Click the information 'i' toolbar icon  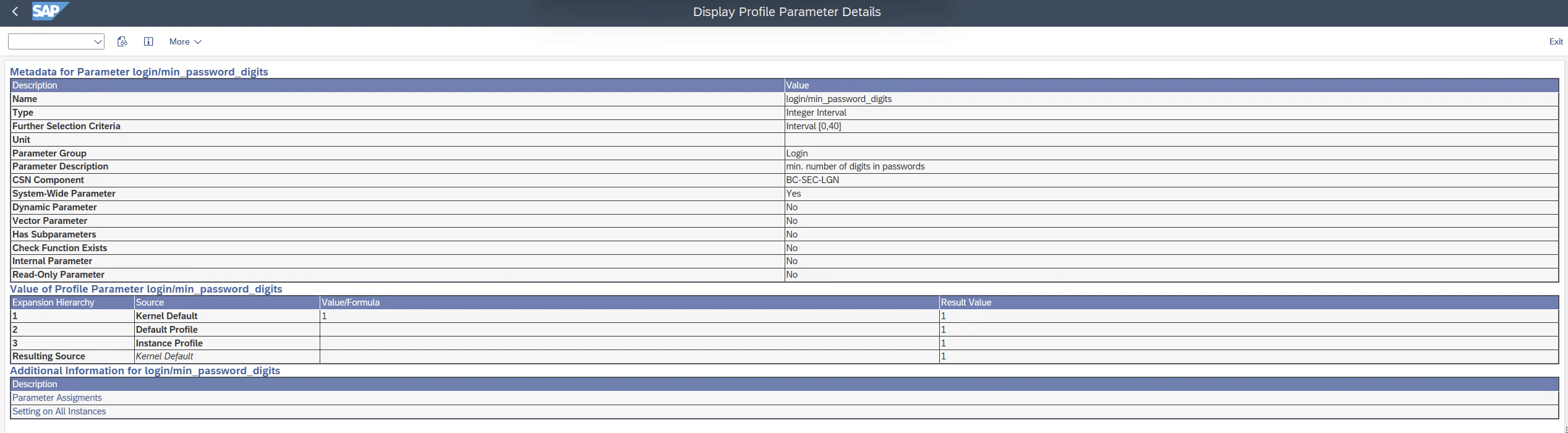(148, 41)
